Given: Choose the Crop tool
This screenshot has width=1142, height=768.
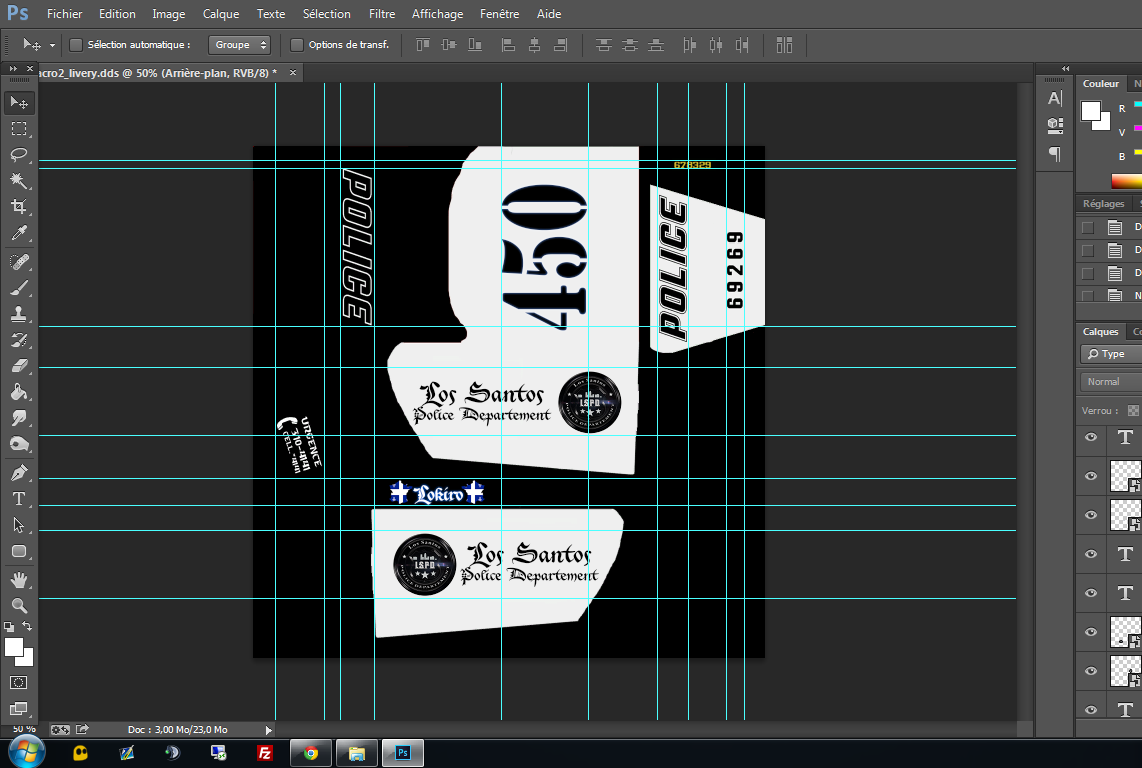Looking at the screenshot, I should (19, 207).
